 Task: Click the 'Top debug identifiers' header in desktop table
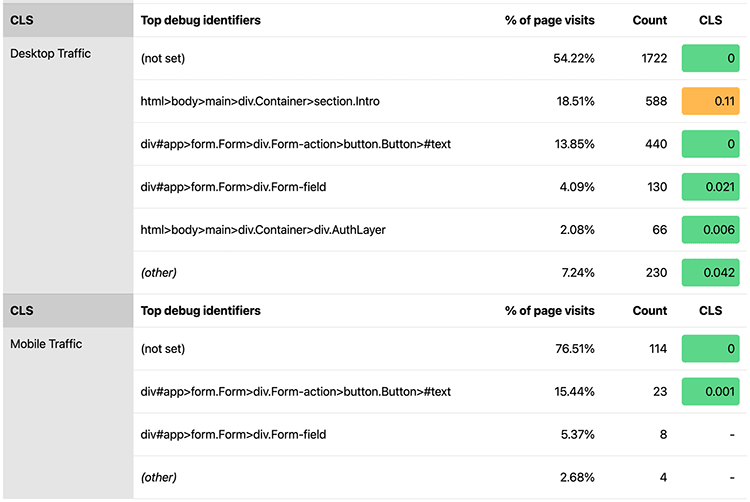coord(200,20)
